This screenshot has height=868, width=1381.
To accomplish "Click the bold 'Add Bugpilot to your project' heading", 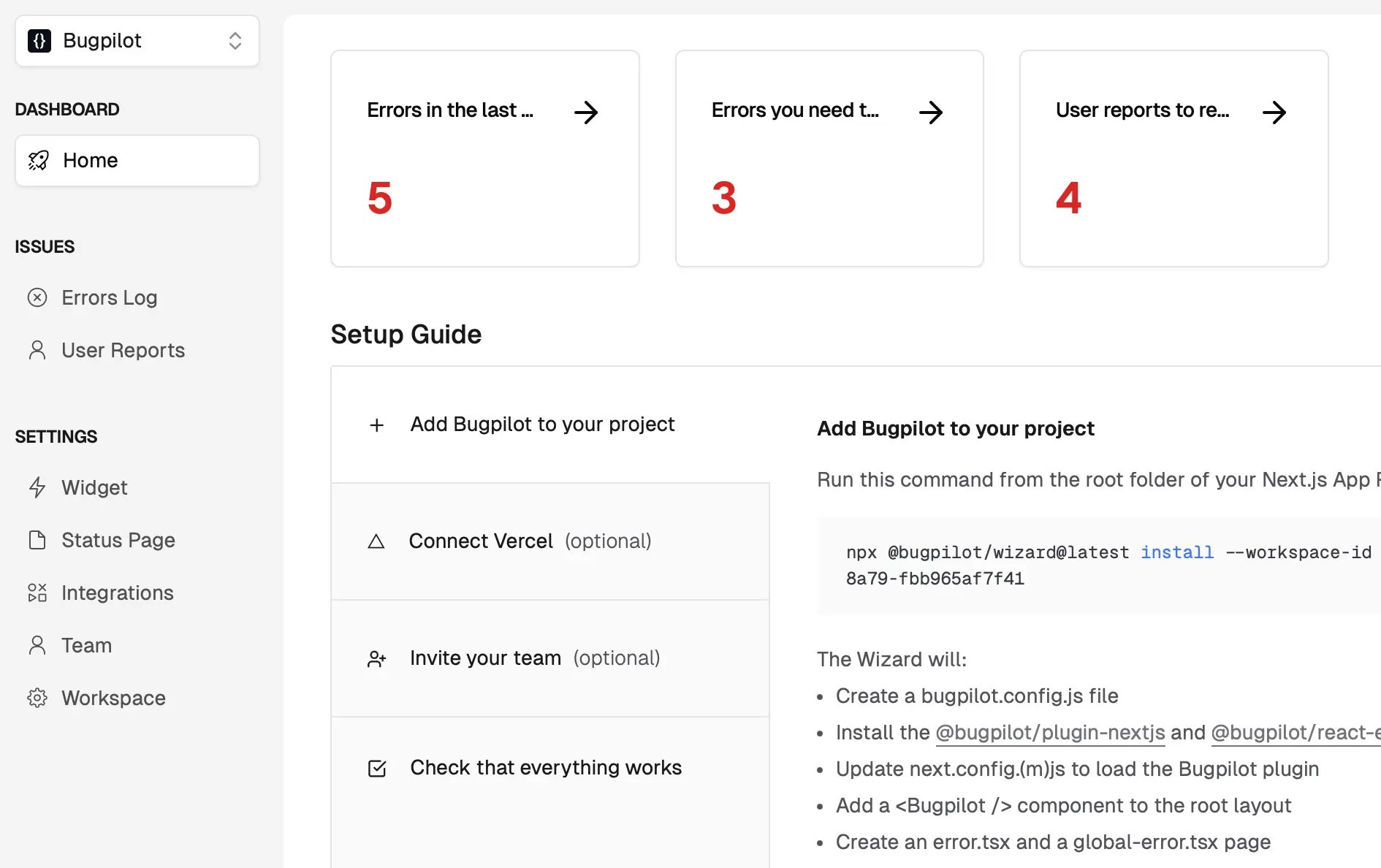I will 956,429.
